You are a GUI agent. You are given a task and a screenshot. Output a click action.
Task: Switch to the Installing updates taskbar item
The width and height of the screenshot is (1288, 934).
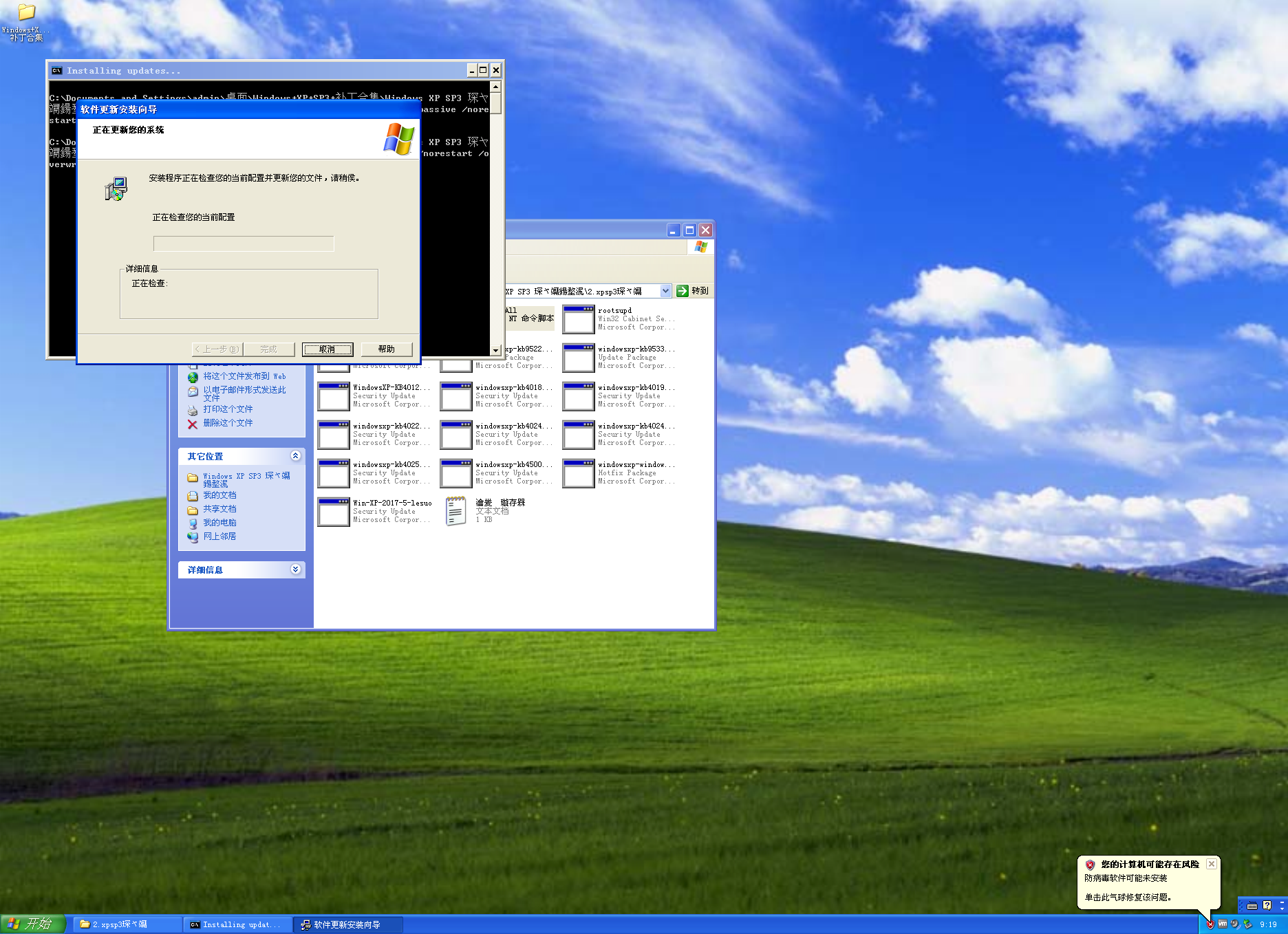pos(238,924)
